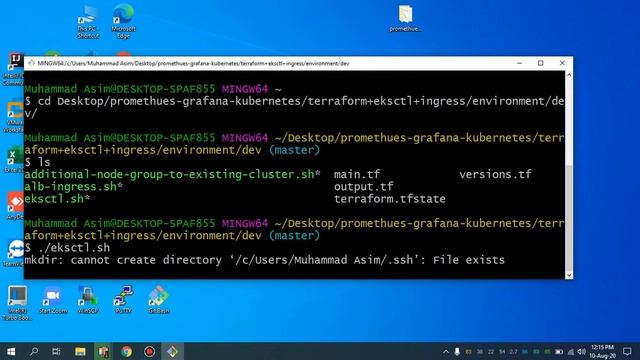Click the red record app in taskbar
The width and height of the screenshot is (640, 360).
[149, 351]
